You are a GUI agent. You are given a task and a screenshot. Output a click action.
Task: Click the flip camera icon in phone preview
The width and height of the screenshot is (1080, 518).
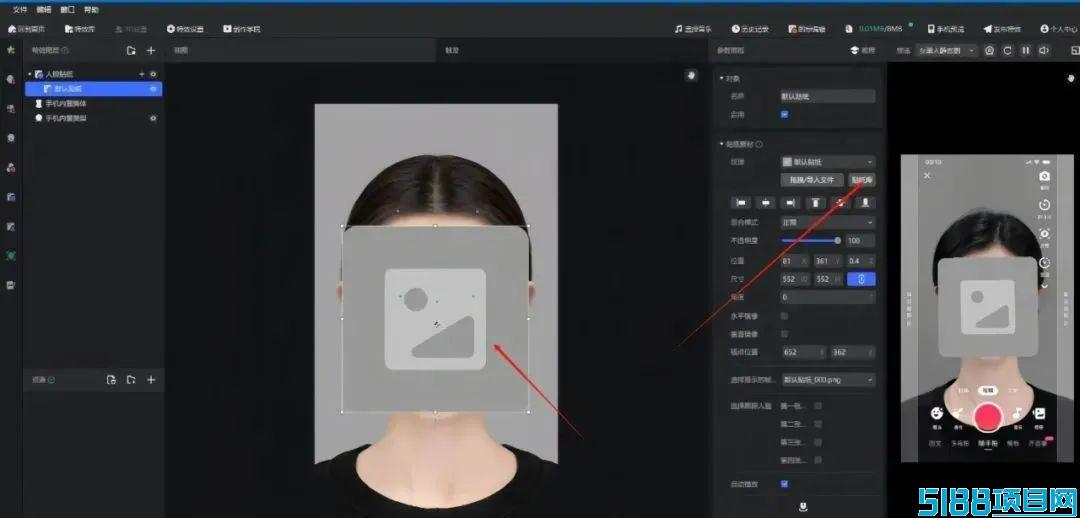point(1044,177)
